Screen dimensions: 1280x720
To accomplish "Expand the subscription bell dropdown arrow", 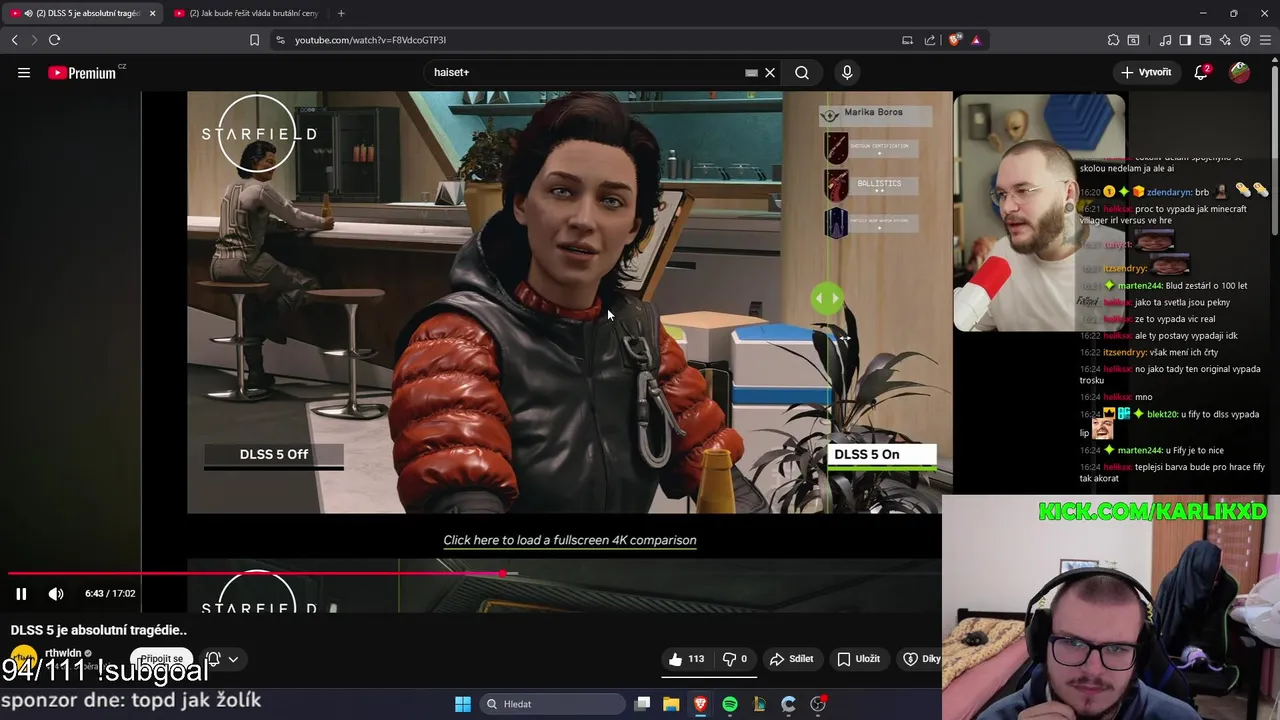I will click(233, 659).
